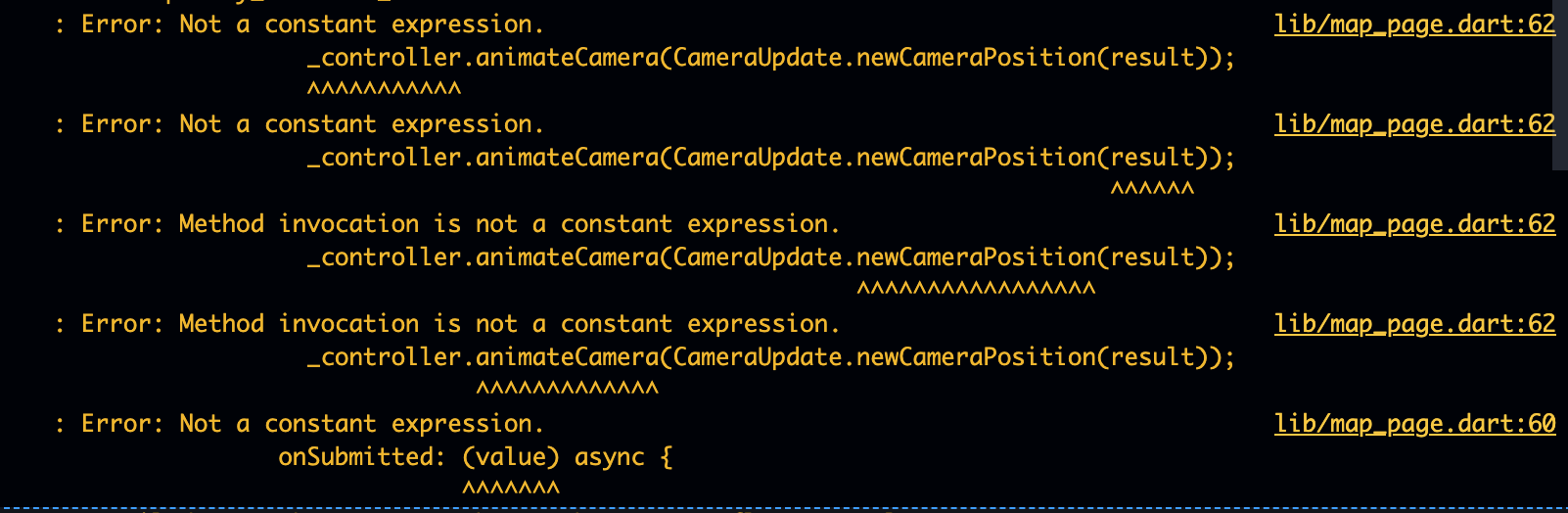Click the code line above the "result" carets
This screenshot has height=513, width=1568.
click(770, 158)
